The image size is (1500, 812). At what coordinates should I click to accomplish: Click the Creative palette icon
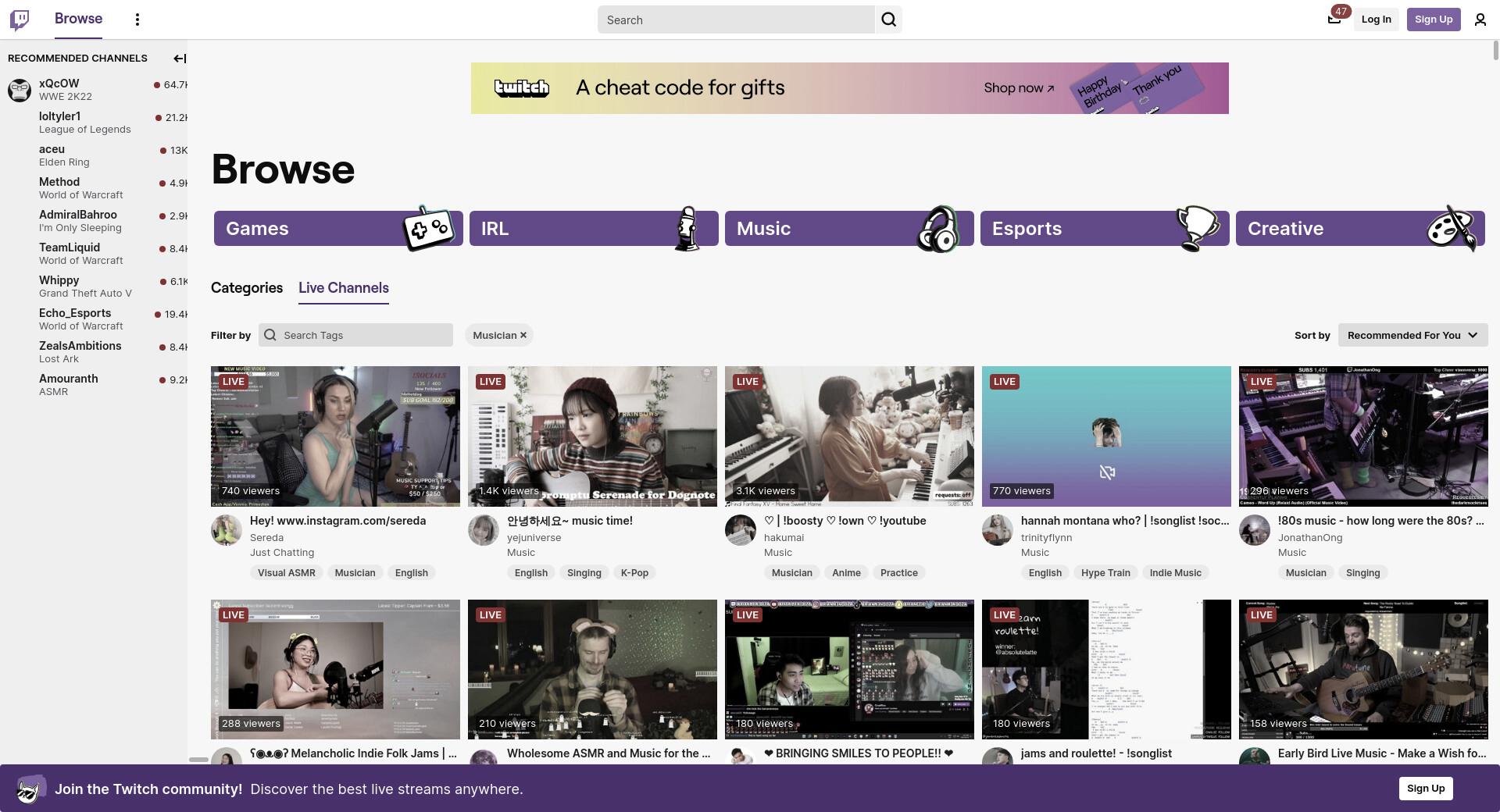[x=1452, y=228]
